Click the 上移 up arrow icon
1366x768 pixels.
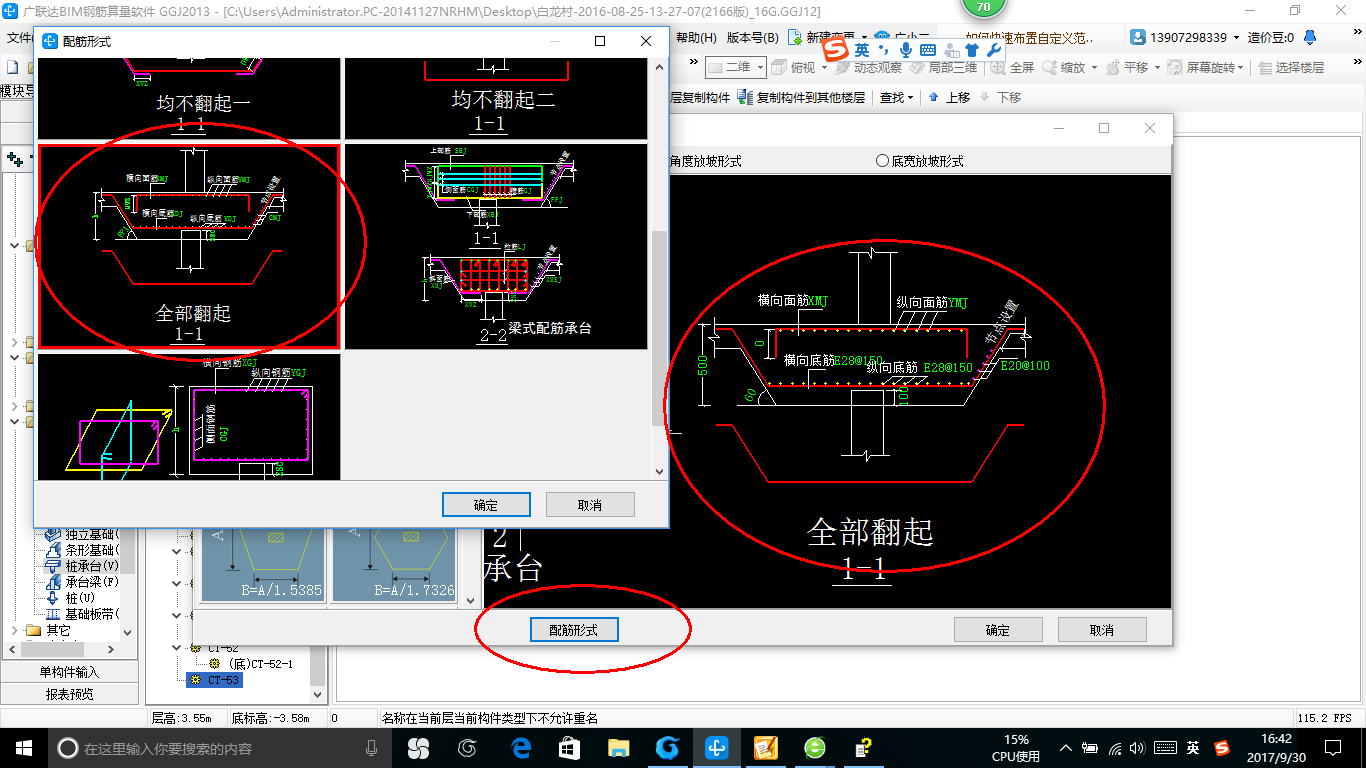tap(934, 97)
